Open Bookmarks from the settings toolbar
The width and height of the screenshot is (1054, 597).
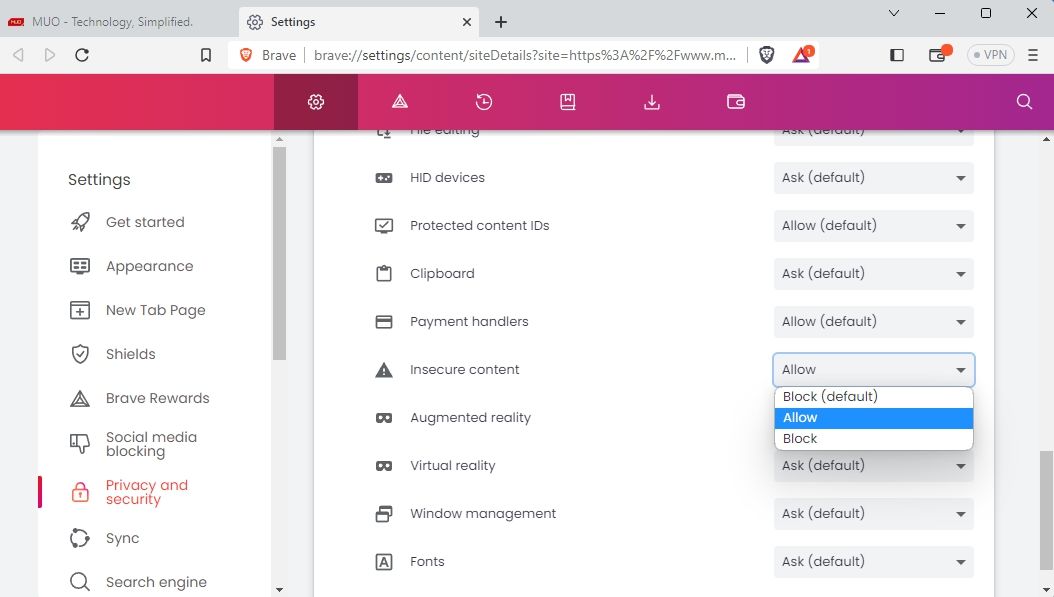(568, 102)
